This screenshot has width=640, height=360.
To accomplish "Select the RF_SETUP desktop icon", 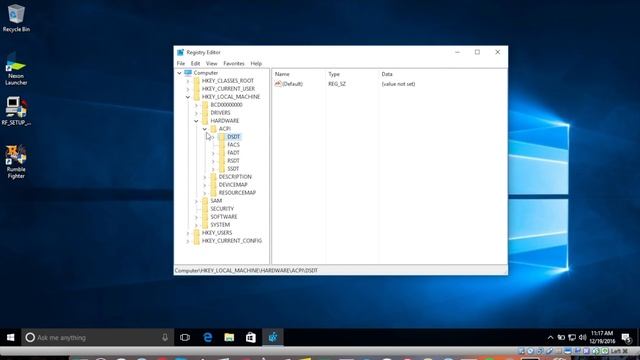I will [16, 111].
